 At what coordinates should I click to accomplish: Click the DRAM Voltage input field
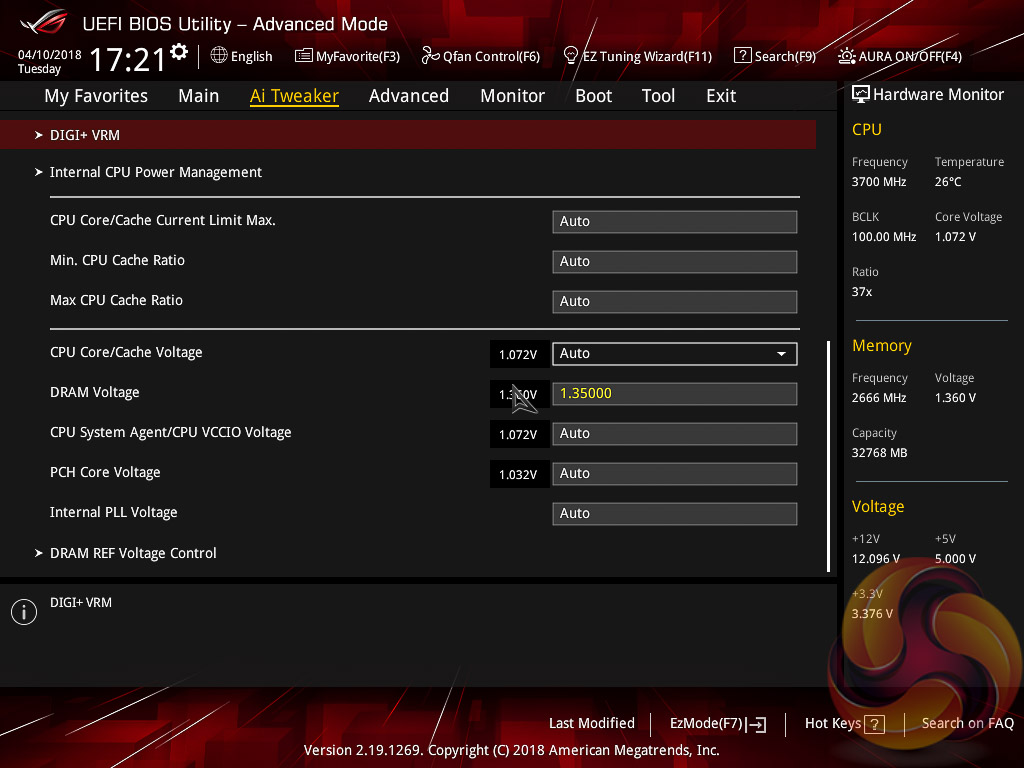[674, 394]
